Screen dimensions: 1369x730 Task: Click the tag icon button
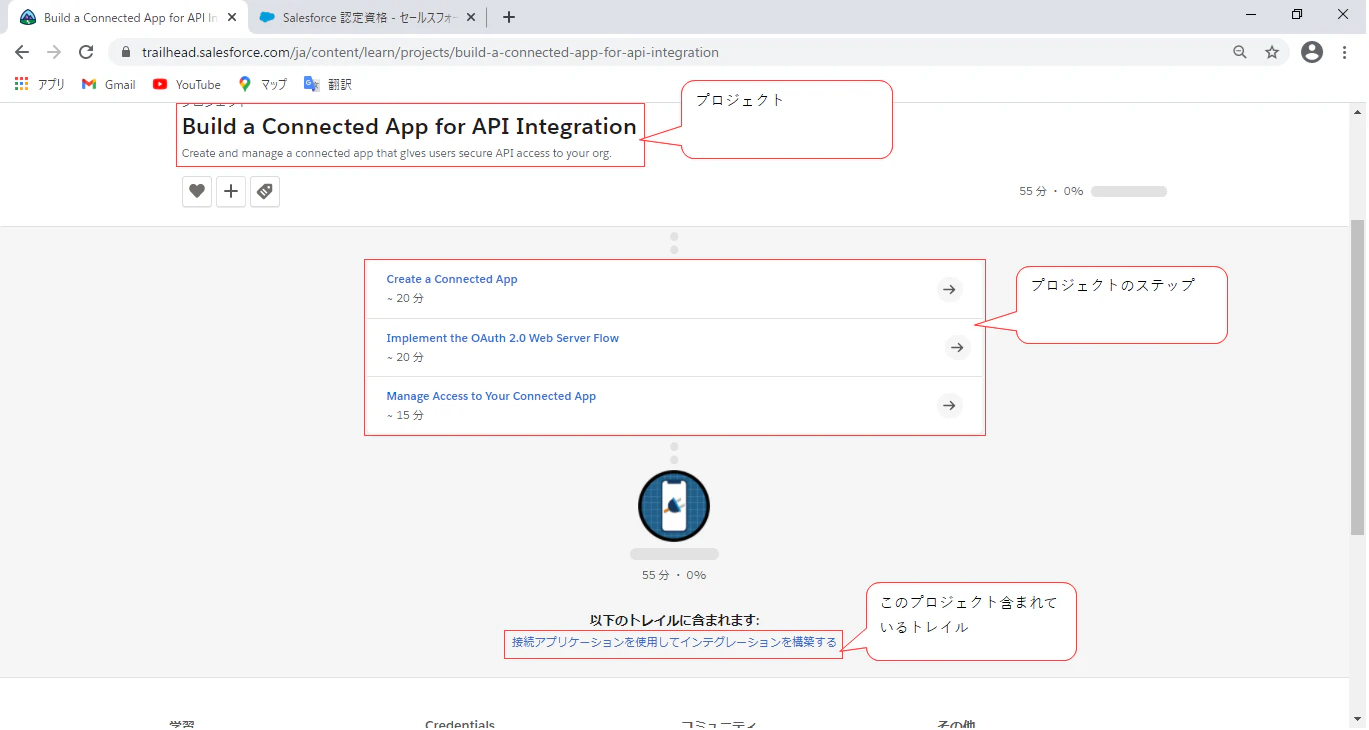click(x=265, y=191)
